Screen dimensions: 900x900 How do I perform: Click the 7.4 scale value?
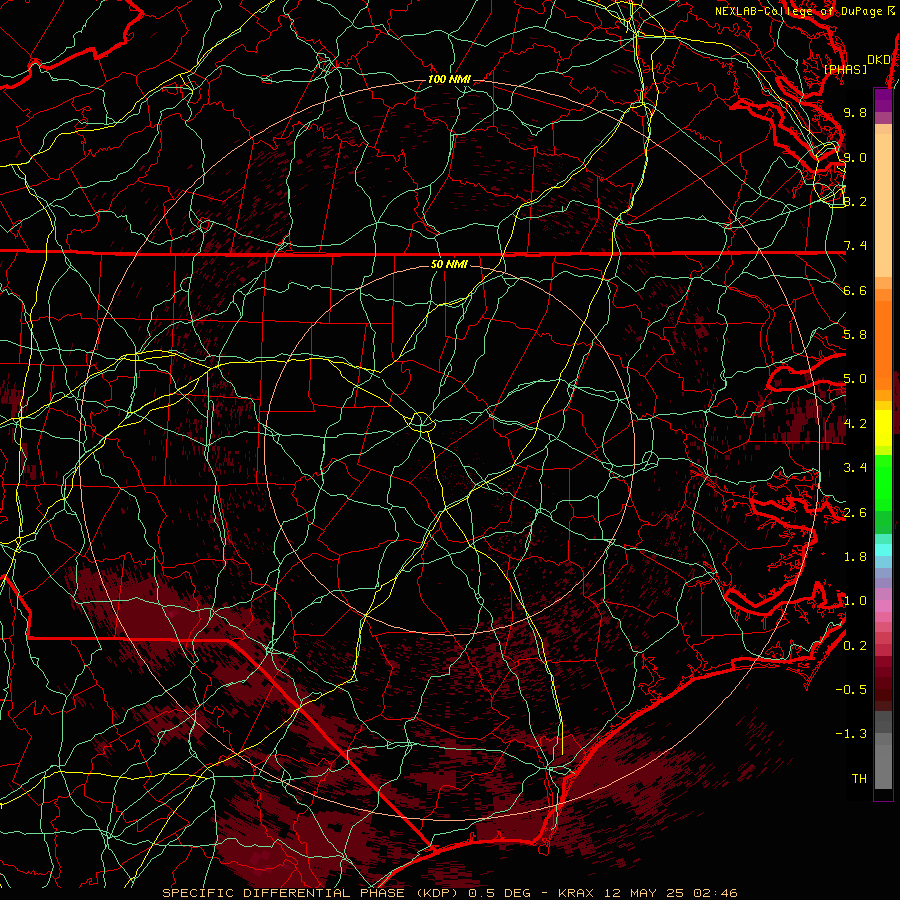[855, 246]
